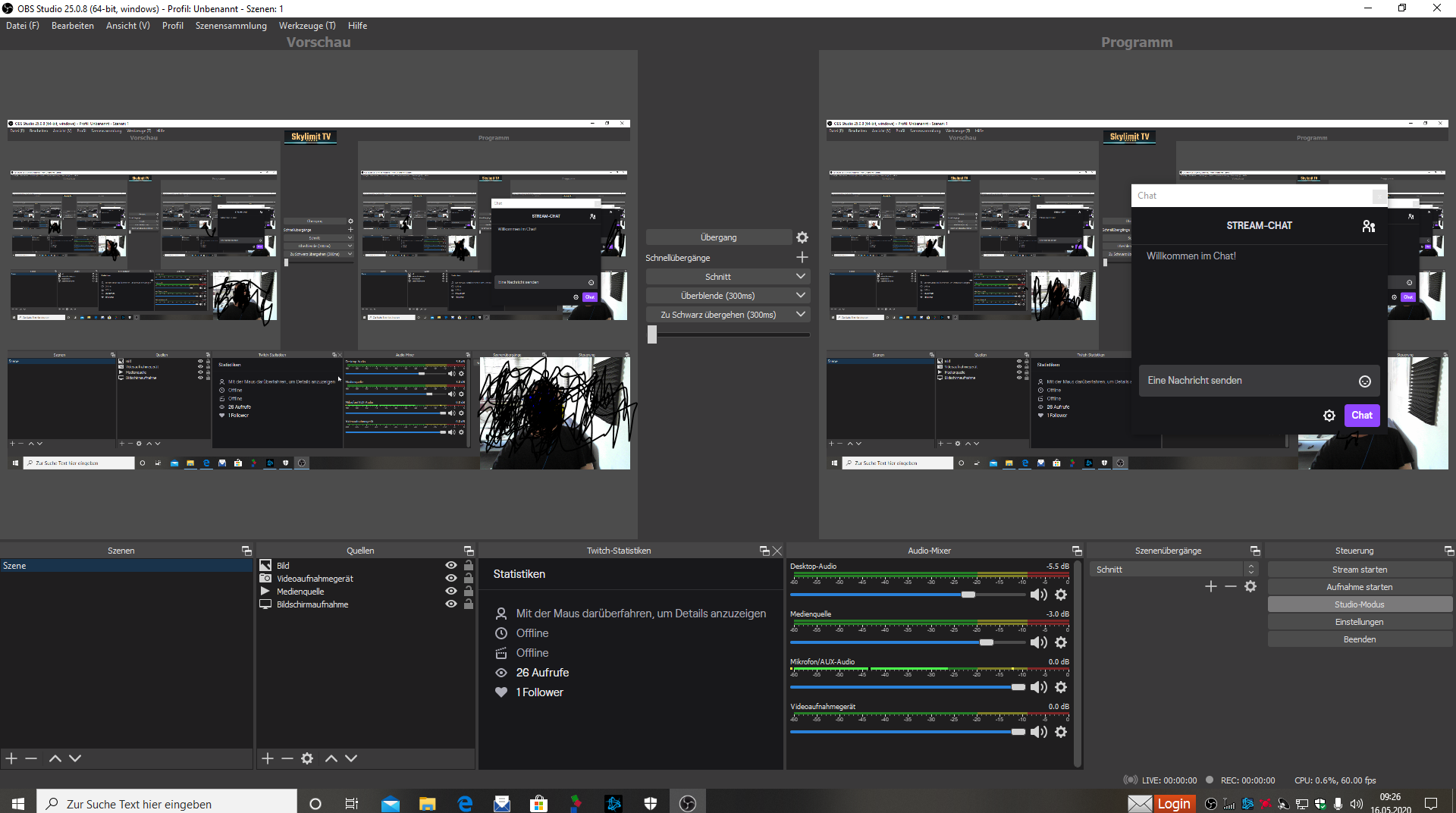The image size is (1456, 813).
Task: Add a new source in Quellen panel
Action: [268, 758]
